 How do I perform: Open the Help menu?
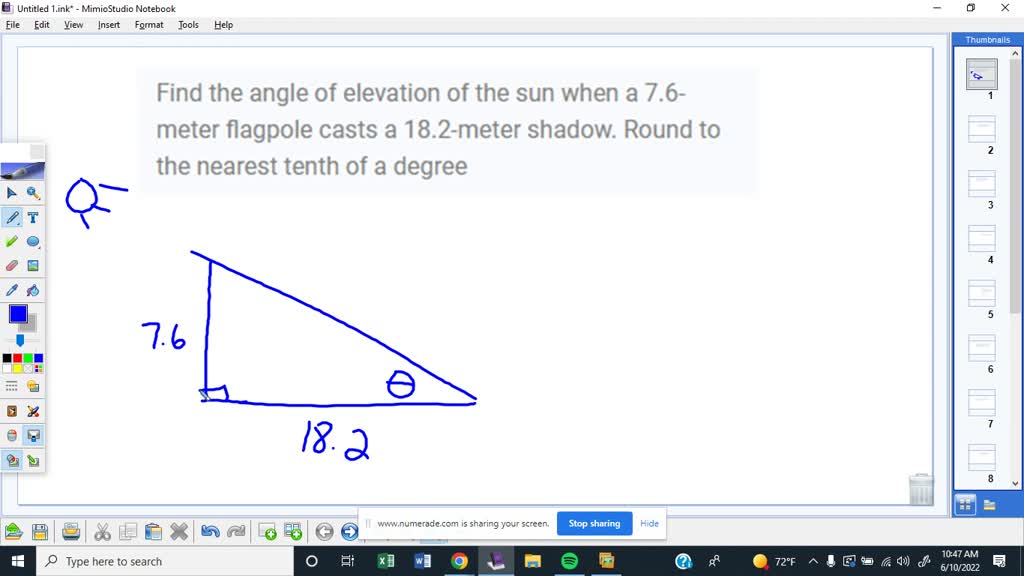223,25
